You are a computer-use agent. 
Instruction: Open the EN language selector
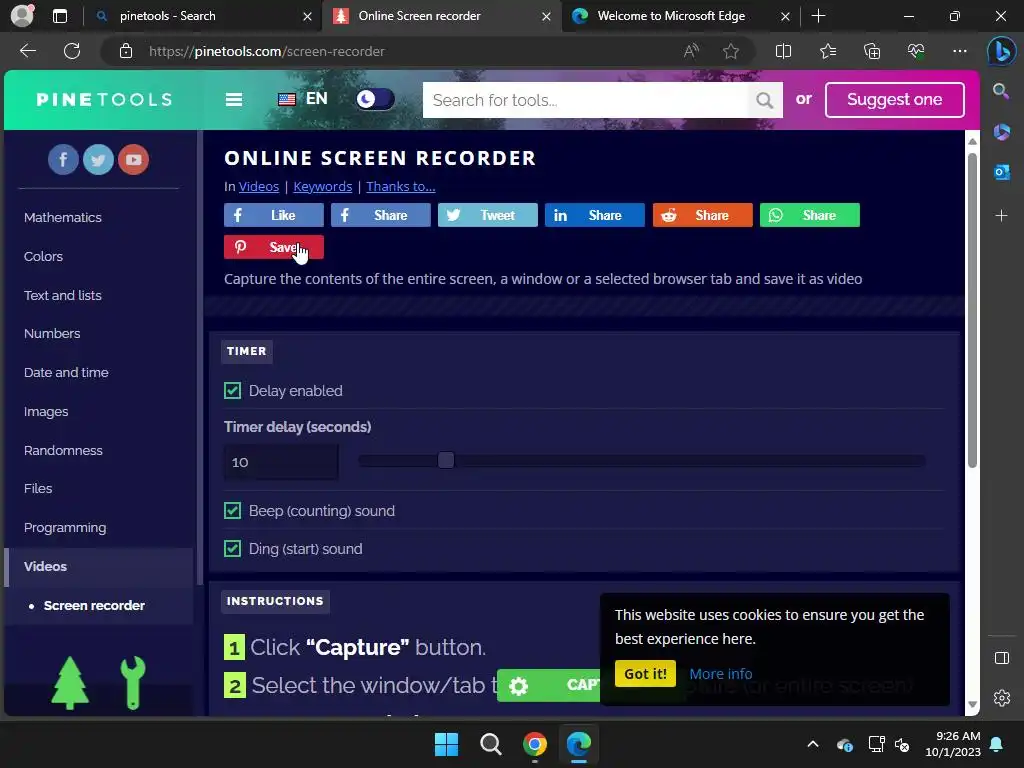click(x=302, y=99)
